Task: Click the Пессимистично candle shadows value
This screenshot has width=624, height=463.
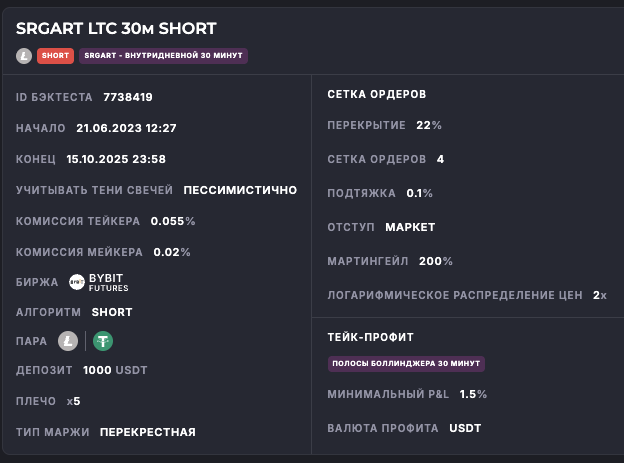Action: tap(240, 190)
